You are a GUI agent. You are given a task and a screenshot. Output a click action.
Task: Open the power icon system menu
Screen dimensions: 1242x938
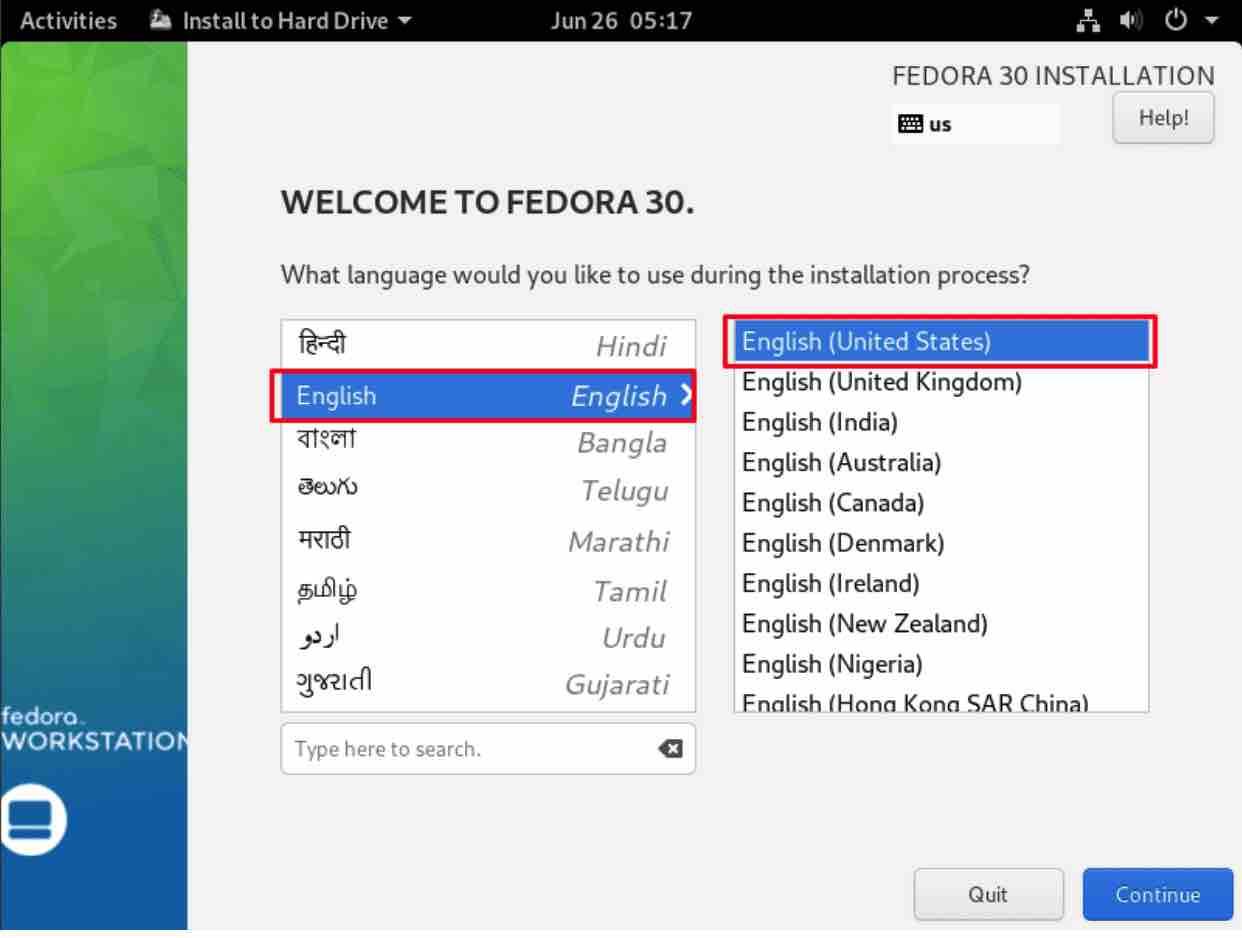(x=1175, y=21)
